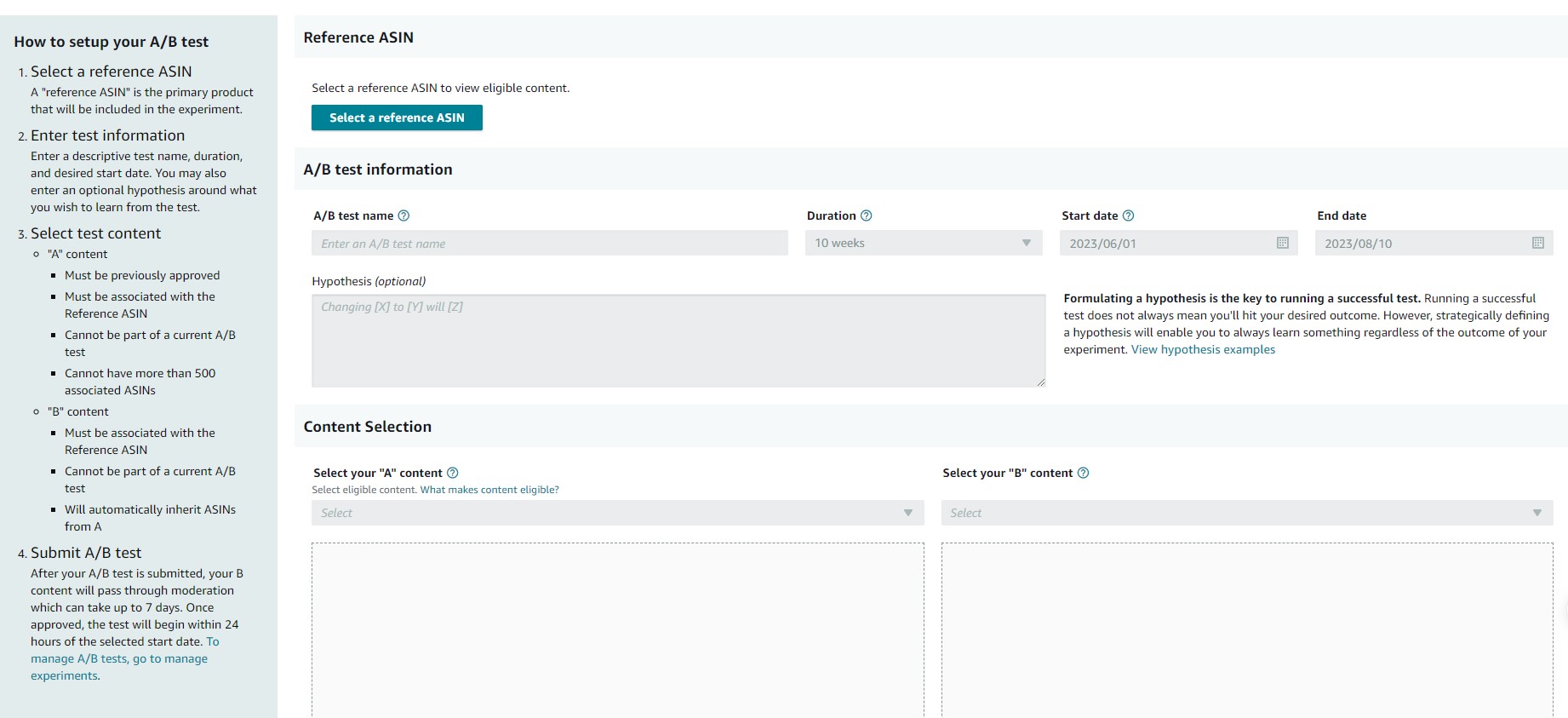Click the Start date field showing 2023/06/01
This screenshot has height=718, width=1568.
click(1166, 244)
